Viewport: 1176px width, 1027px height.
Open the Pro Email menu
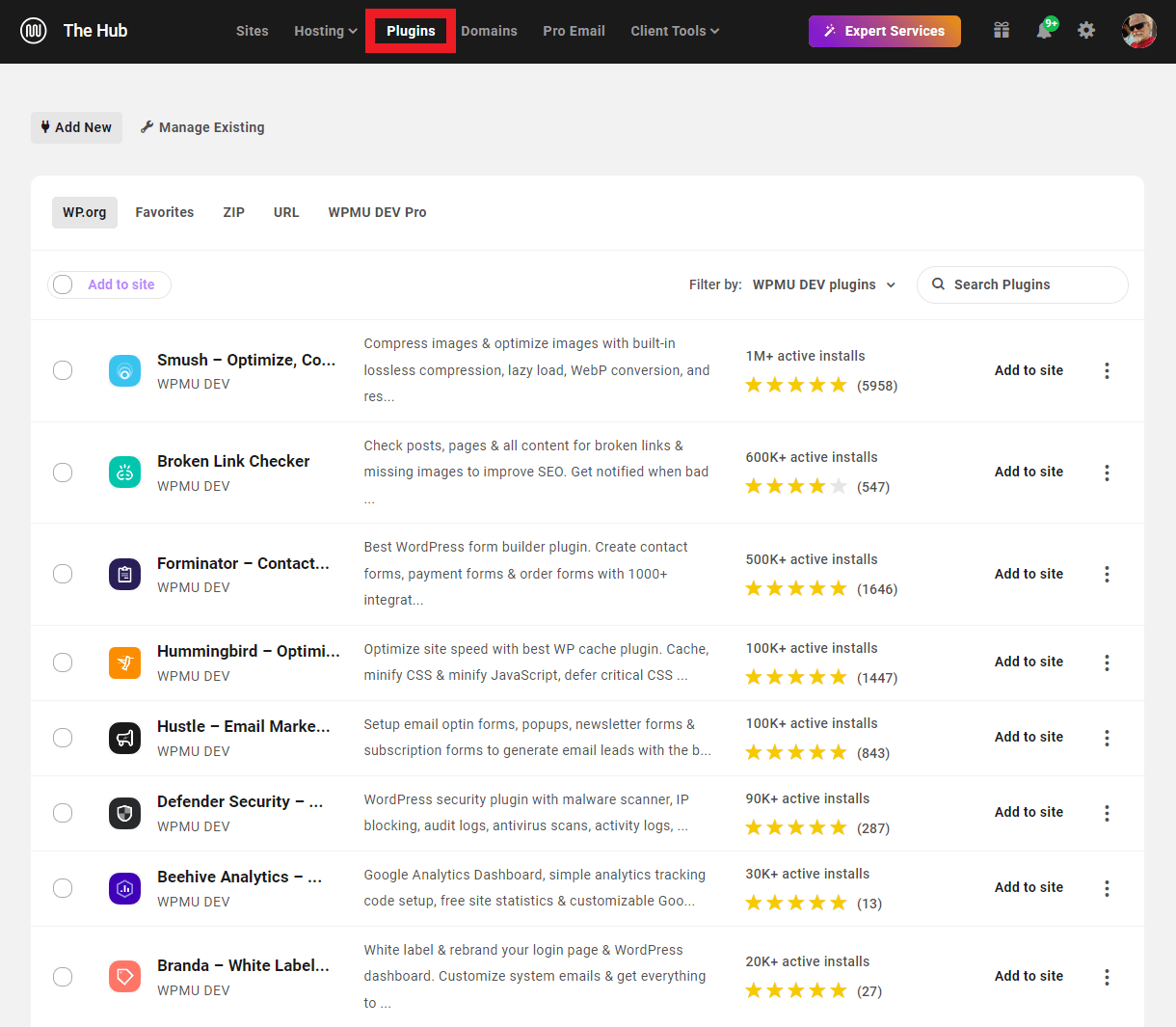(574, 31)
